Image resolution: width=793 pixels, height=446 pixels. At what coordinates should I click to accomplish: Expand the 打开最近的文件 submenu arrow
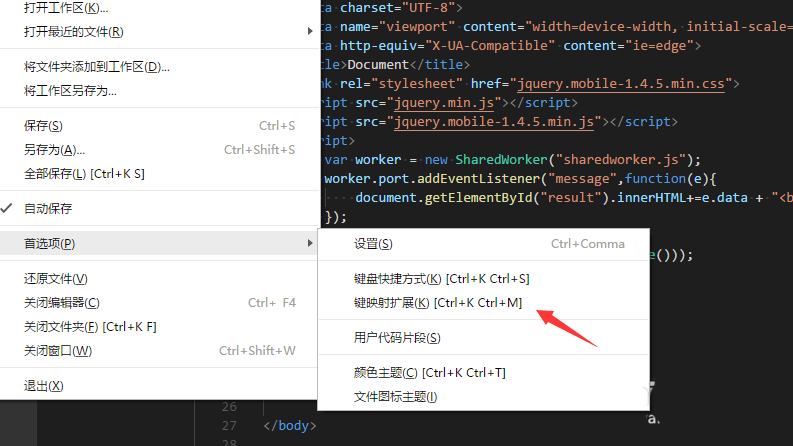pos(310,31)
